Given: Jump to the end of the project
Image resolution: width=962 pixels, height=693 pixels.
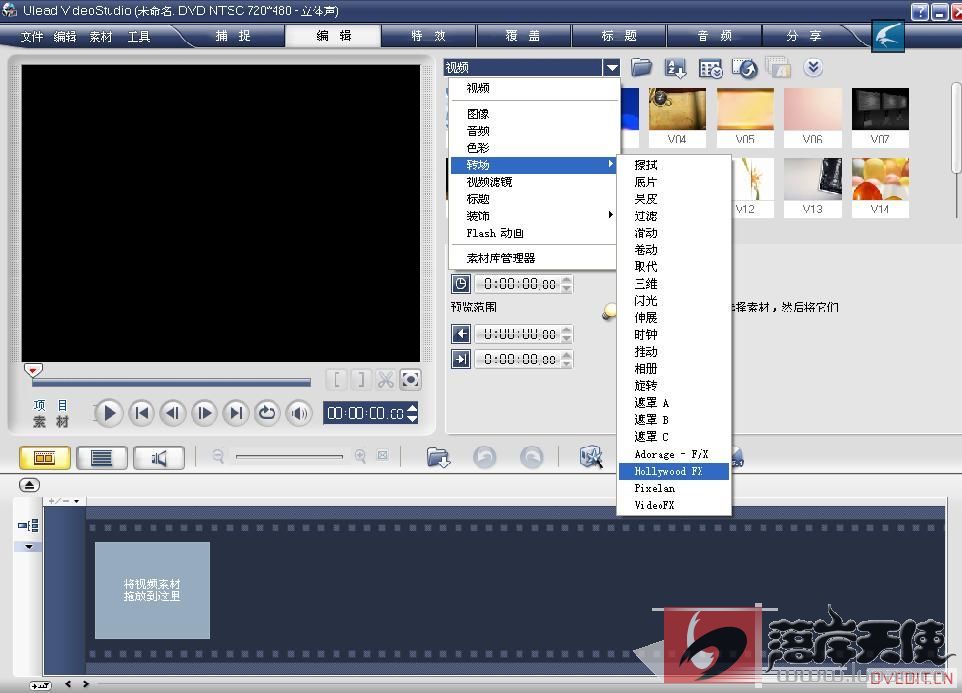Looking at the screenshot, I should click(x=236, y=413).
